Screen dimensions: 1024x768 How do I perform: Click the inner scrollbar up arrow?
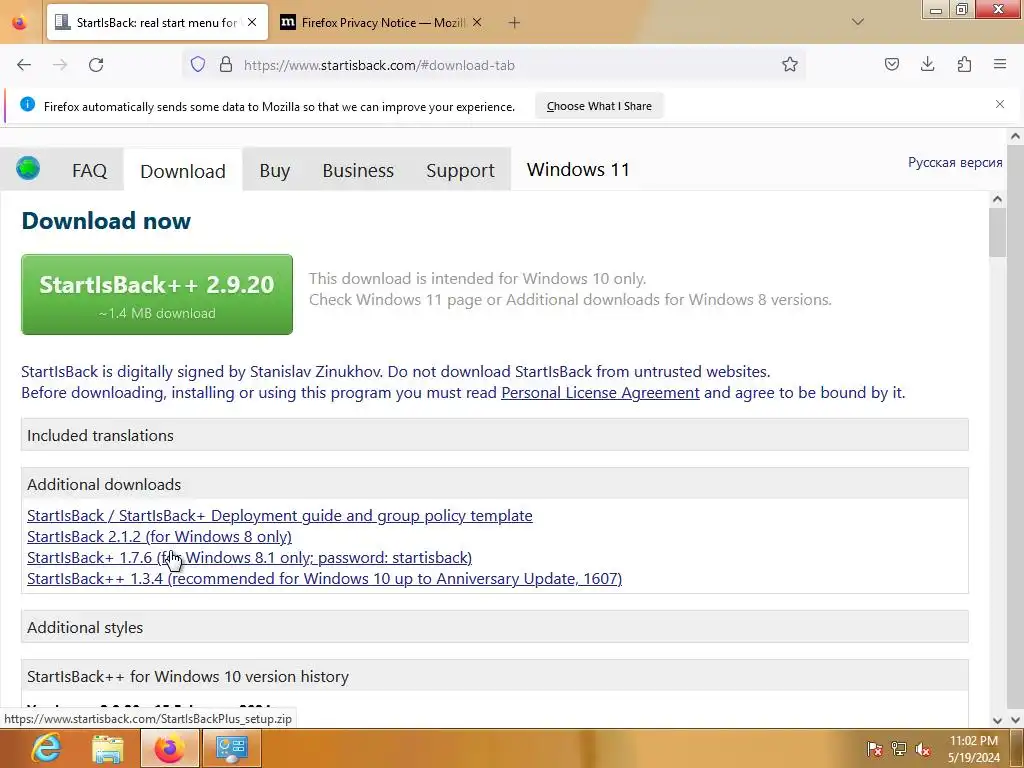coord(997,199)
